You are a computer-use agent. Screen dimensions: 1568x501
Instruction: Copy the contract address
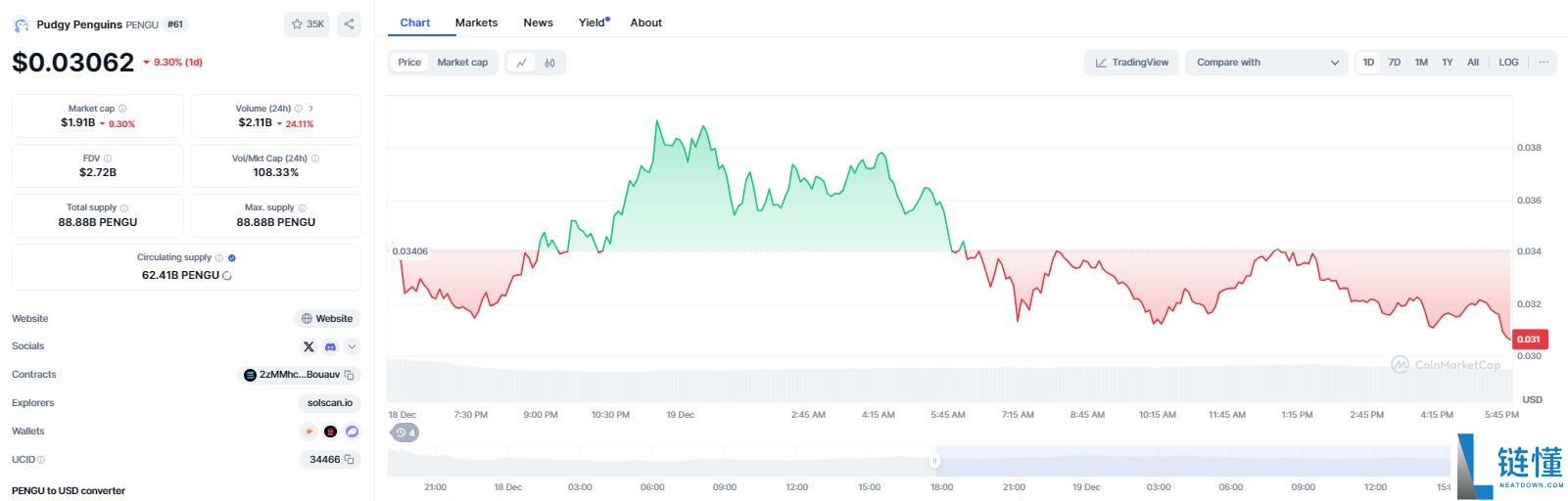click(349, 375)
